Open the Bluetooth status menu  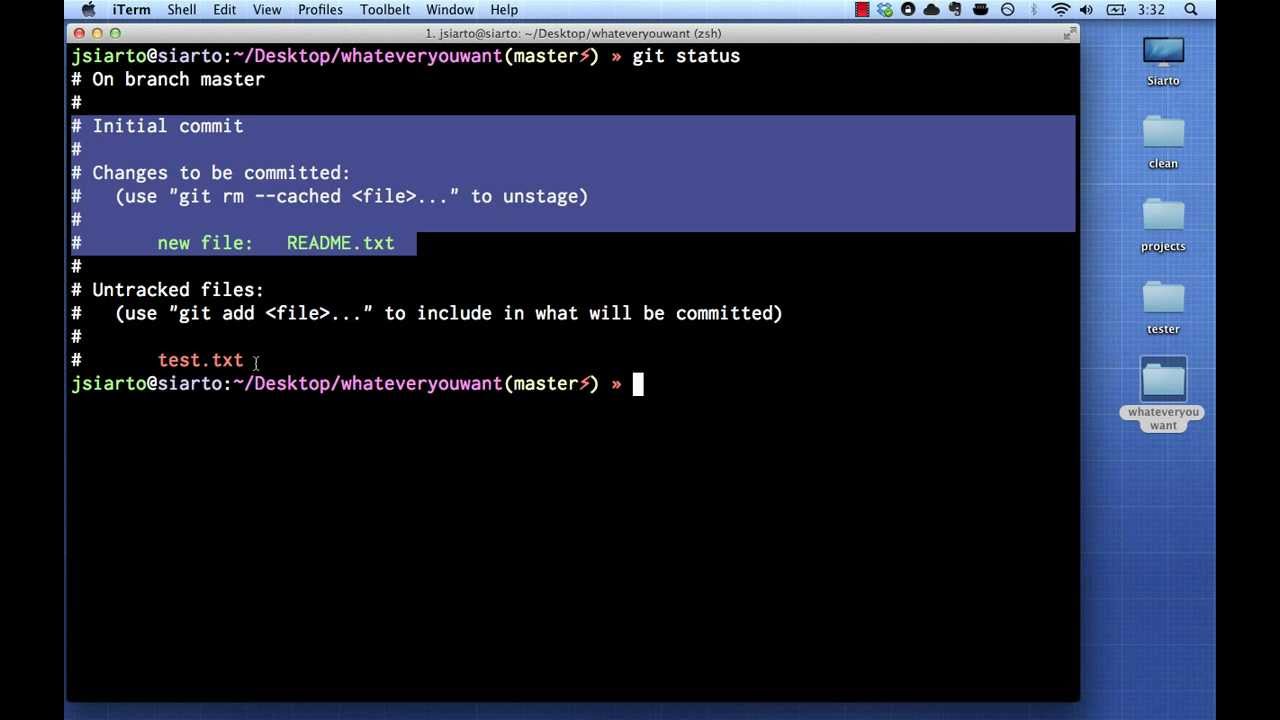[1034, 10]
